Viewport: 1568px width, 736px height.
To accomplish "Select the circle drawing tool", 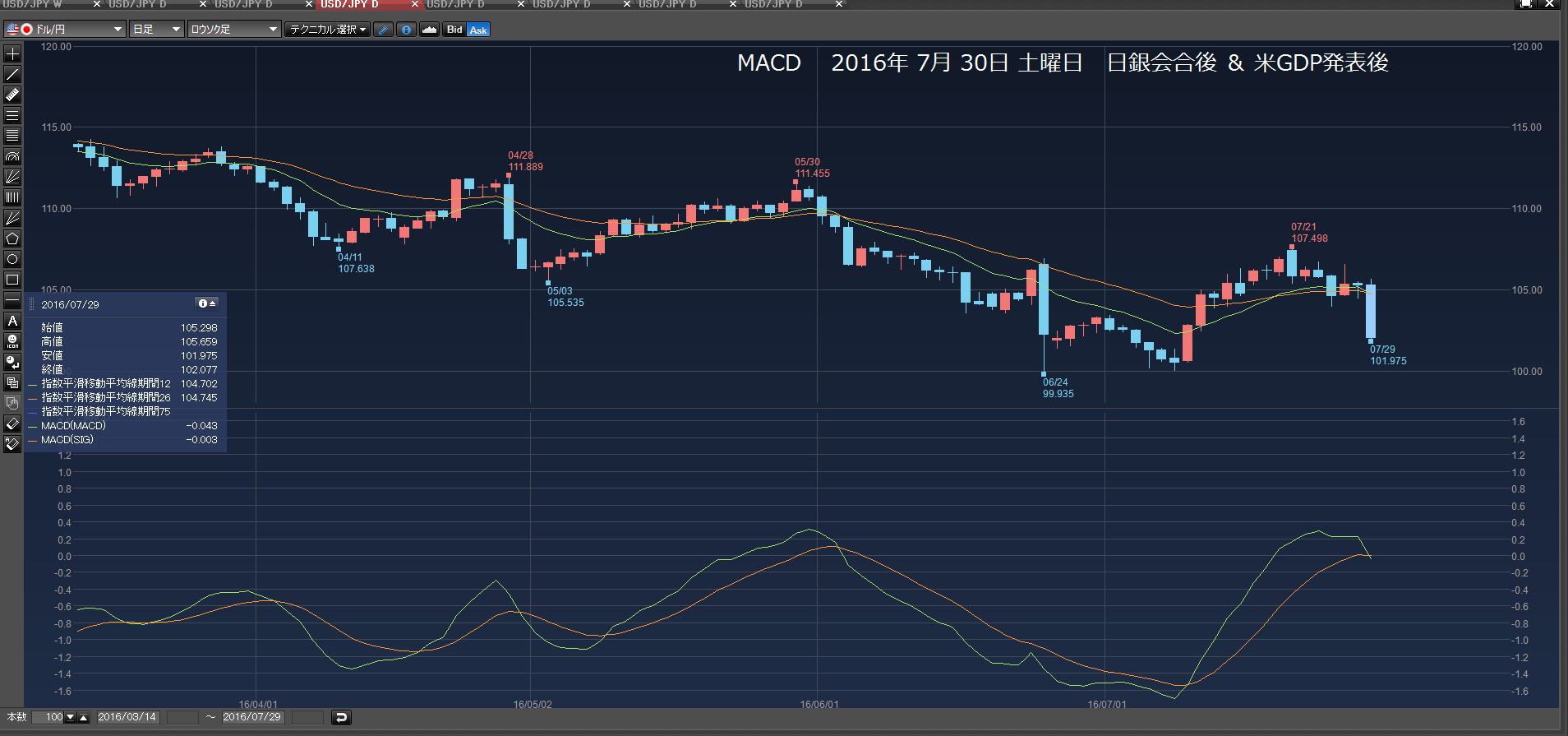I will click(x=12, y=259).
